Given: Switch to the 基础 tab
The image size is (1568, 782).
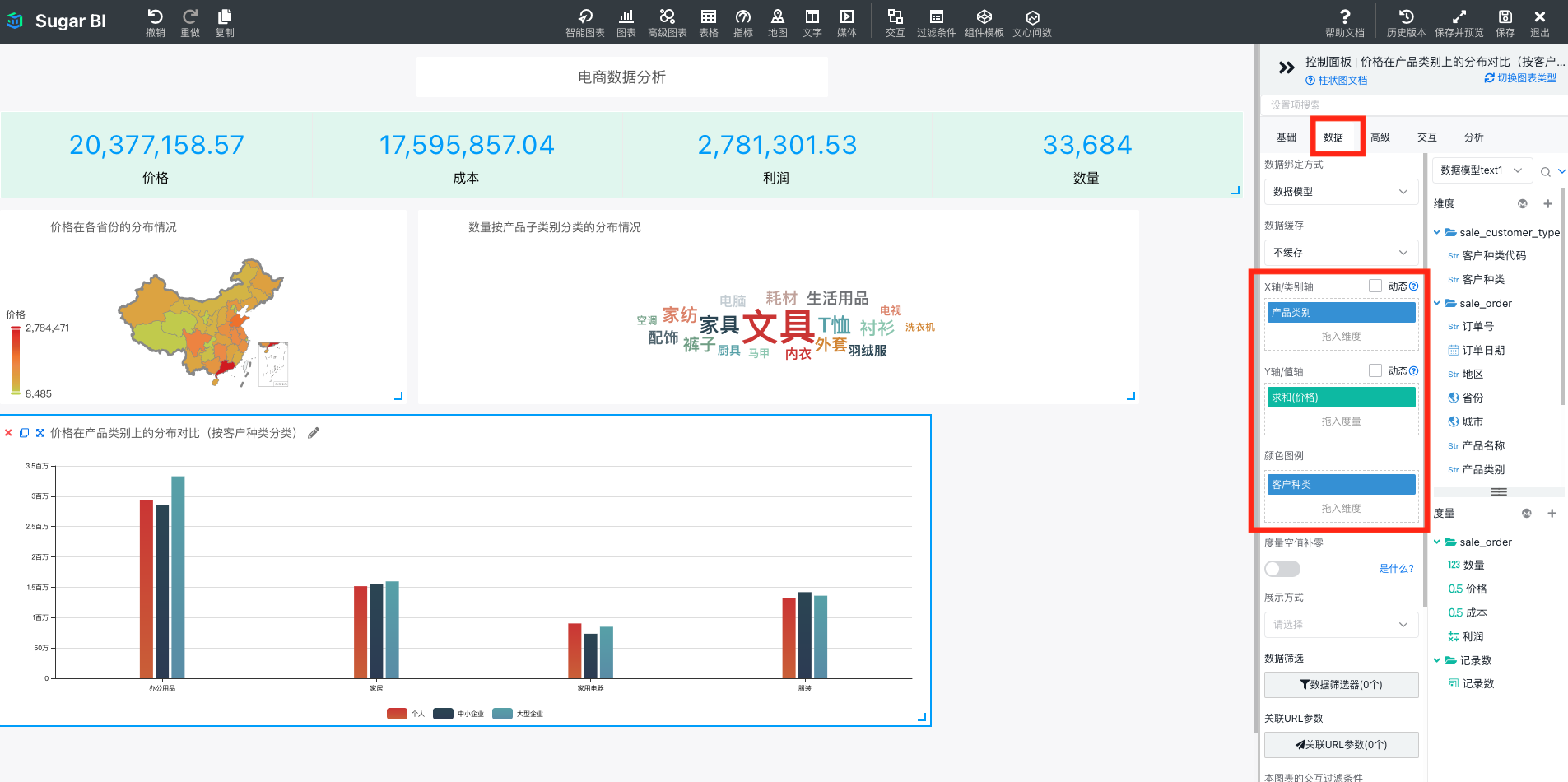Looking at the screenshot, I should pyautogui.click(x=1287, y=137).
